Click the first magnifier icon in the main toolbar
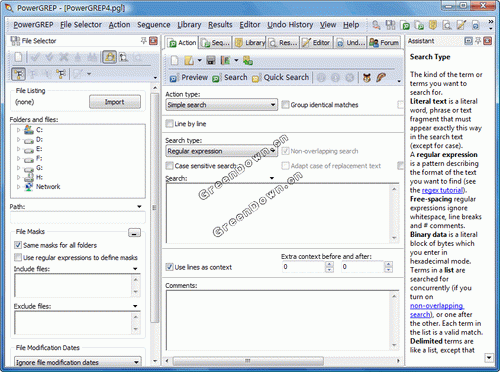The width and height of the screenshot is (500, 372). [376, 25]
